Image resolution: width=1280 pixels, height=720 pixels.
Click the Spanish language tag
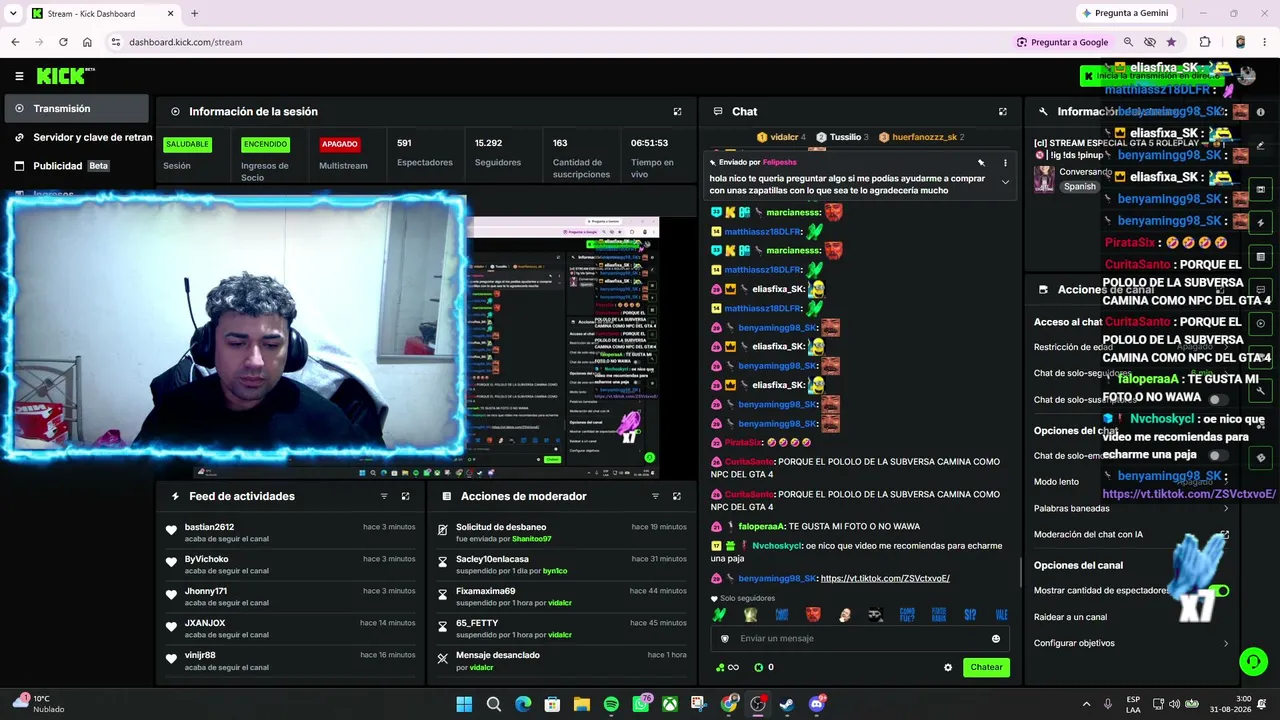1080,187
